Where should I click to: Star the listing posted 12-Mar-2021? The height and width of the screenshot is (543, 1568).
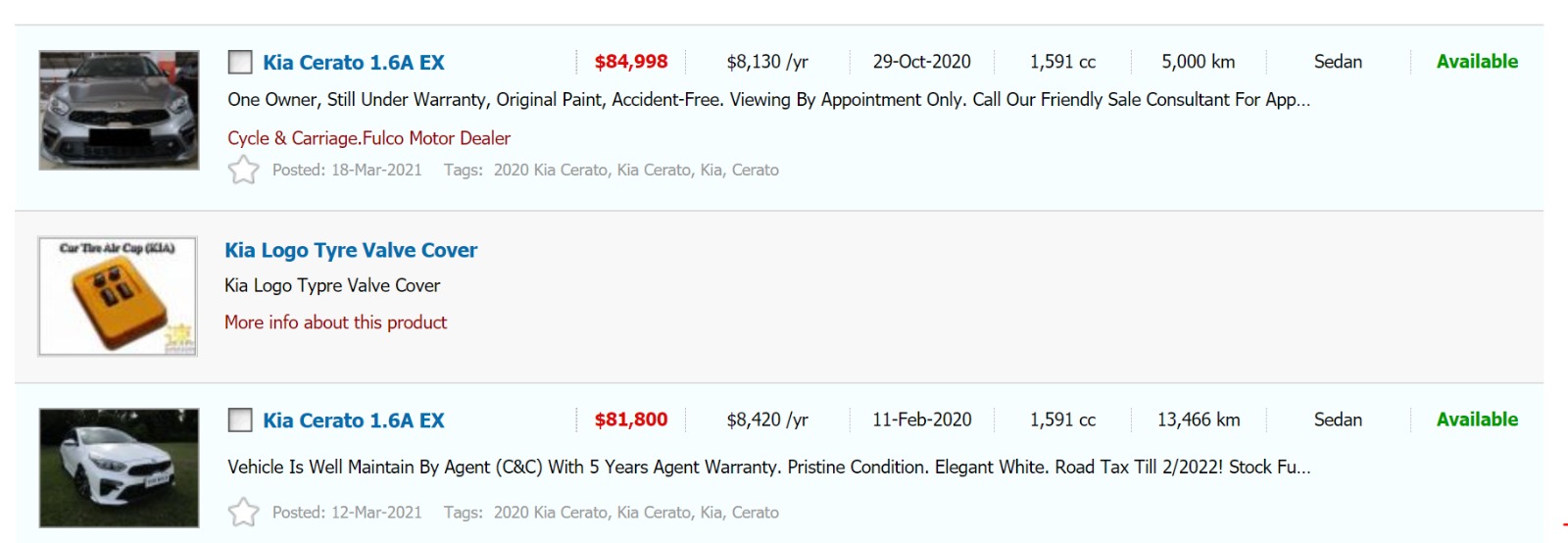(243, 513)
